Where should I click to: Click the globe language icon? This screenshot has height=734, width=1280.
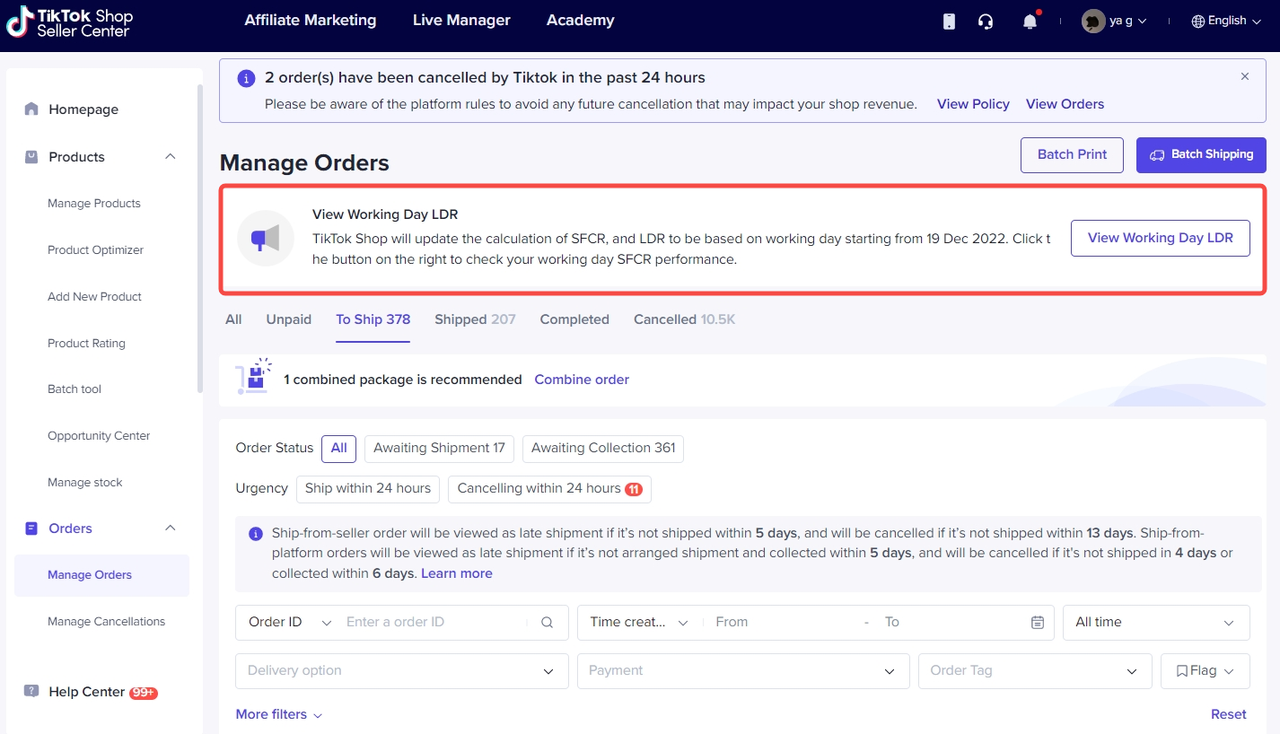tap(1198, 21)
